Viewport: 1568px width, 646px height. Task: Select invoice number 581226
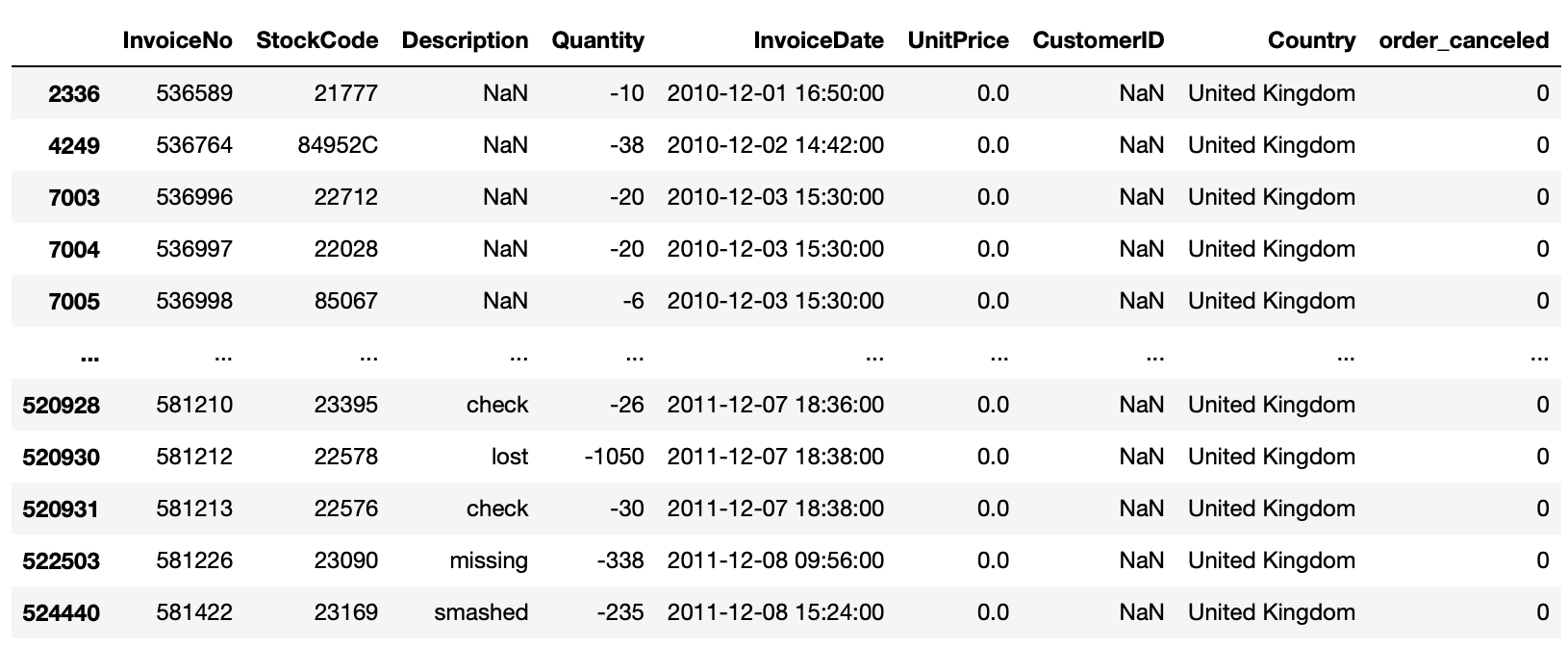194,560
